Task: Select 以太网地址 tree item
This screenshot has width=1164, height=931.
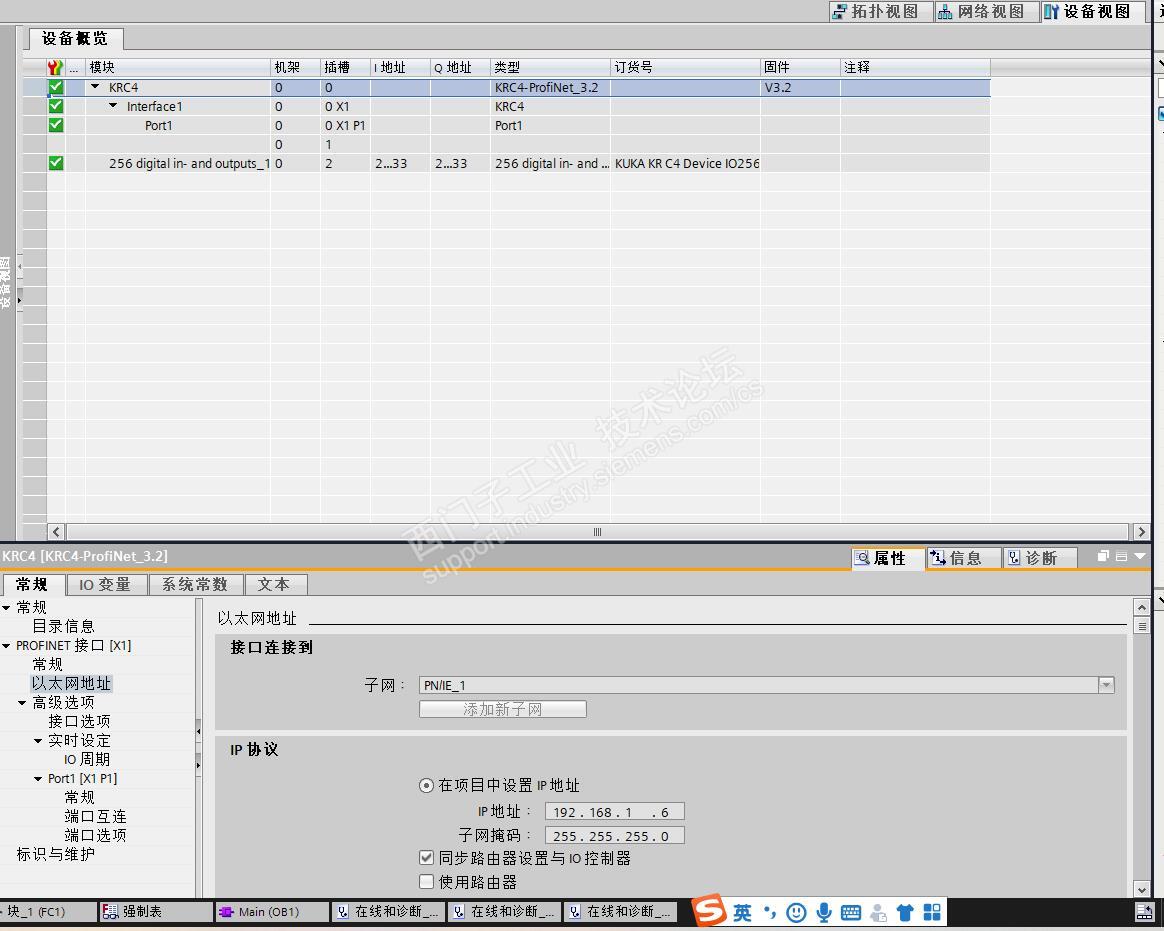Action: tap(71, 684)
